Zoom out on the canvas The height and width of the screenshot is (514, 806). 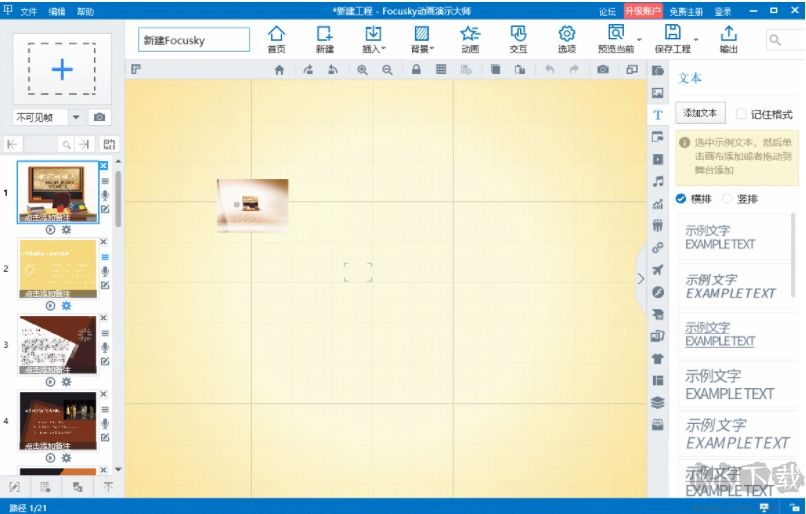388,69
